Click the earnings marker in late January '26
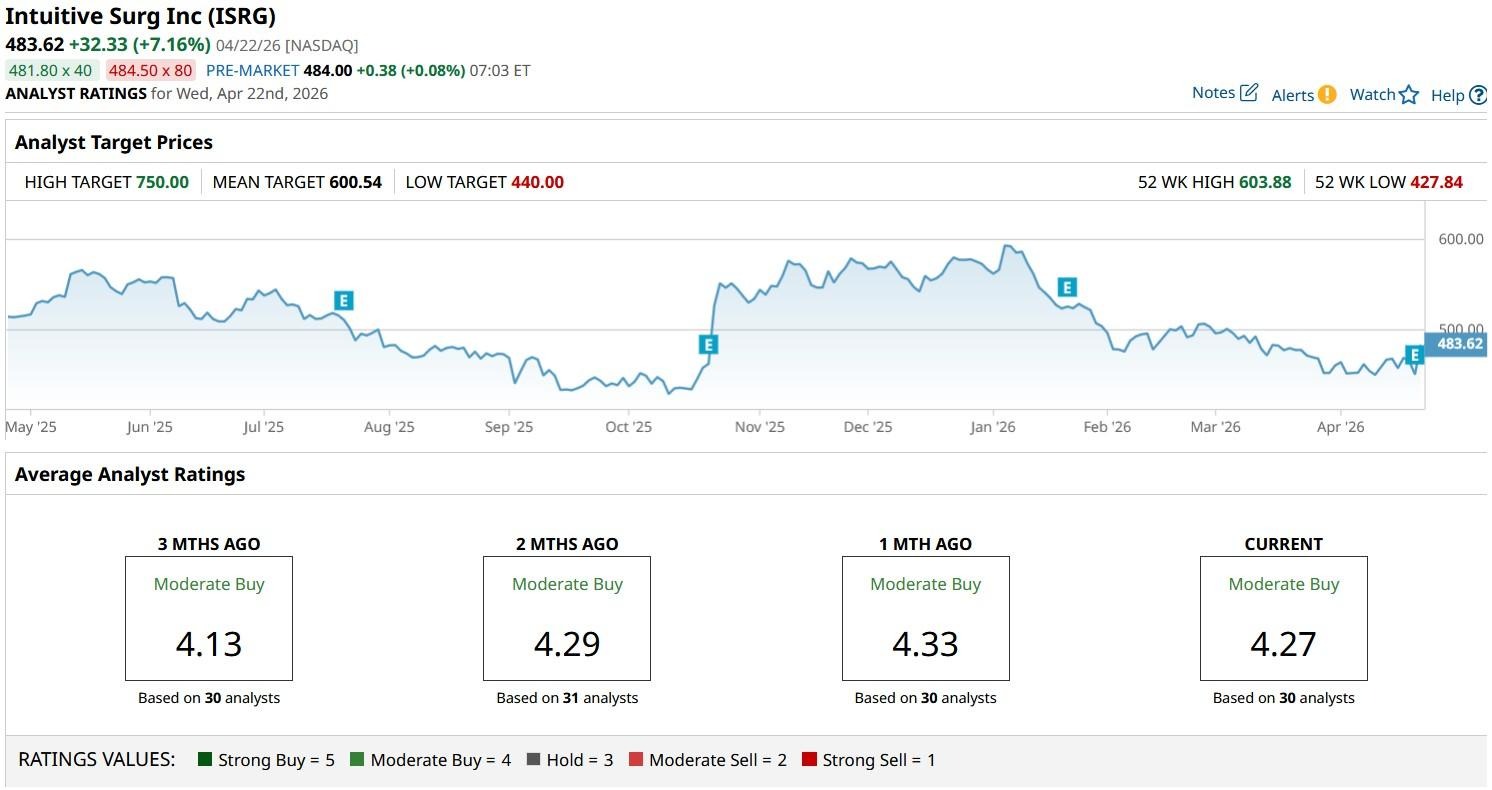1492x790 pixels. pyautogui.click(x=1067, y=288)
